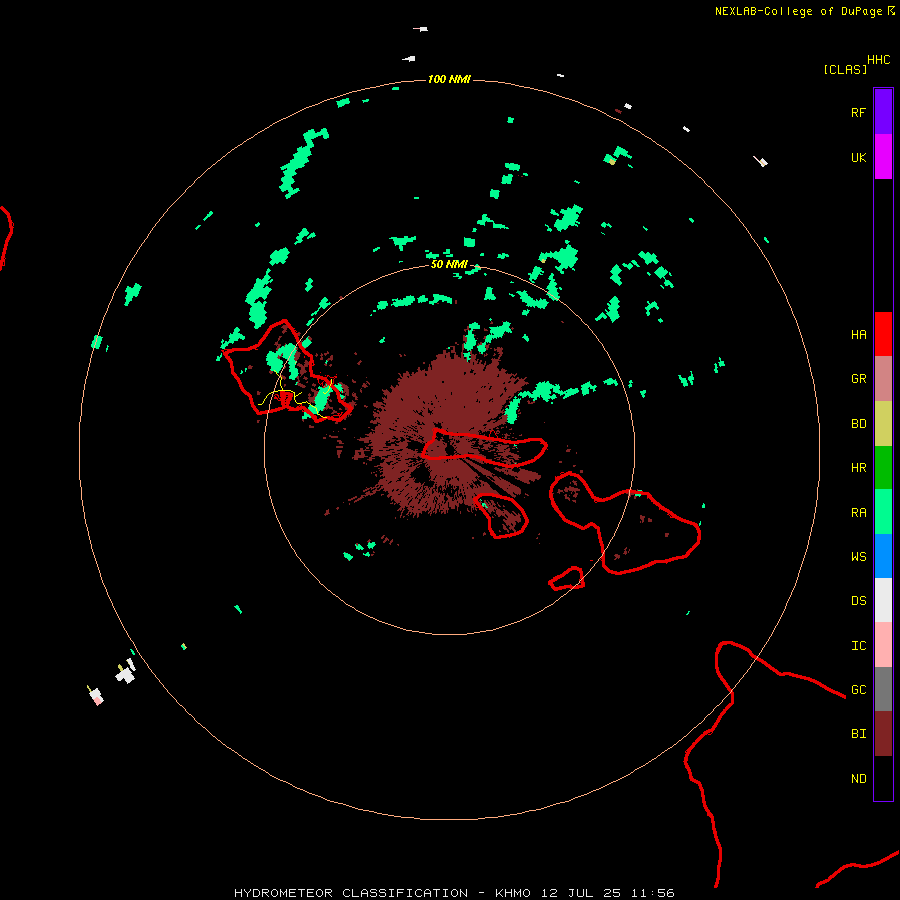900x900 pixels.
Task: Click the IC pink legend swatch
Action: click(x=883, y=645)
